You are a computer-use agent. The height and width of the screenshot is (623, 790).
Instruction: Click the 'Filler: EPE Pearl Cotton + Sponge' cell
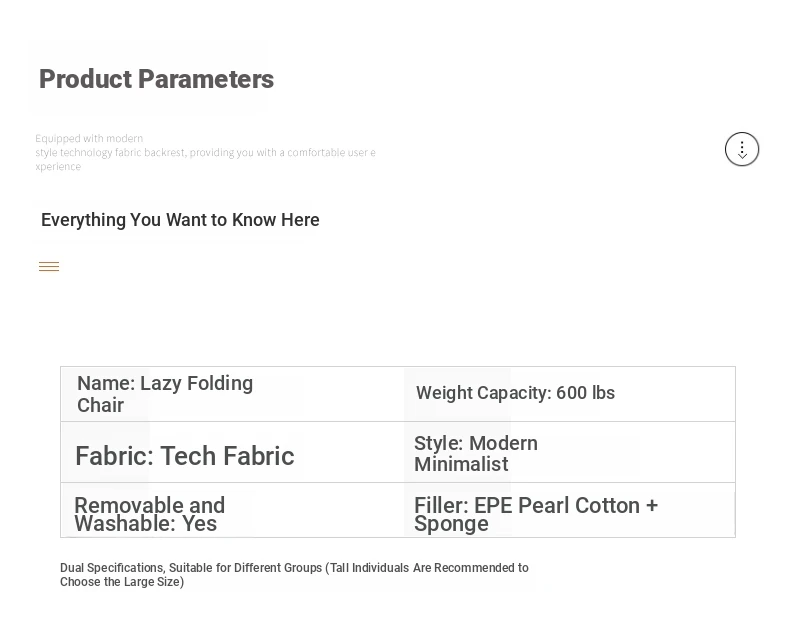(x=569, y=510)
